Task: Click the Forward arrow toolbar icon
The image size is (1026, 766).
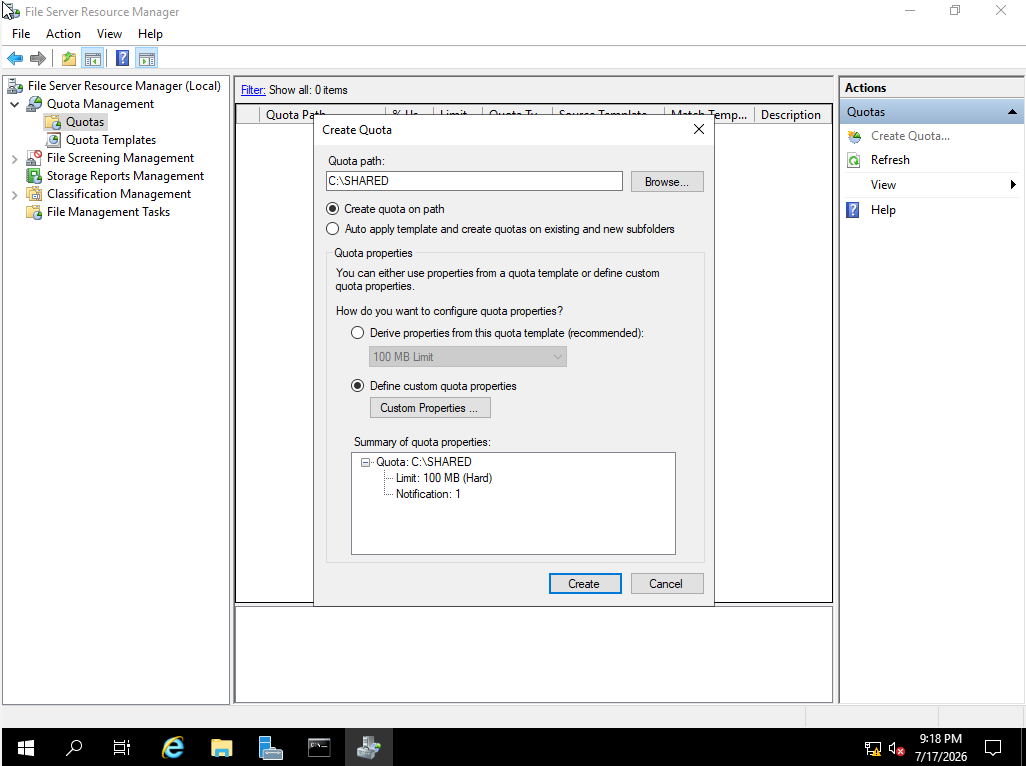Action: (x=38, y=59)
